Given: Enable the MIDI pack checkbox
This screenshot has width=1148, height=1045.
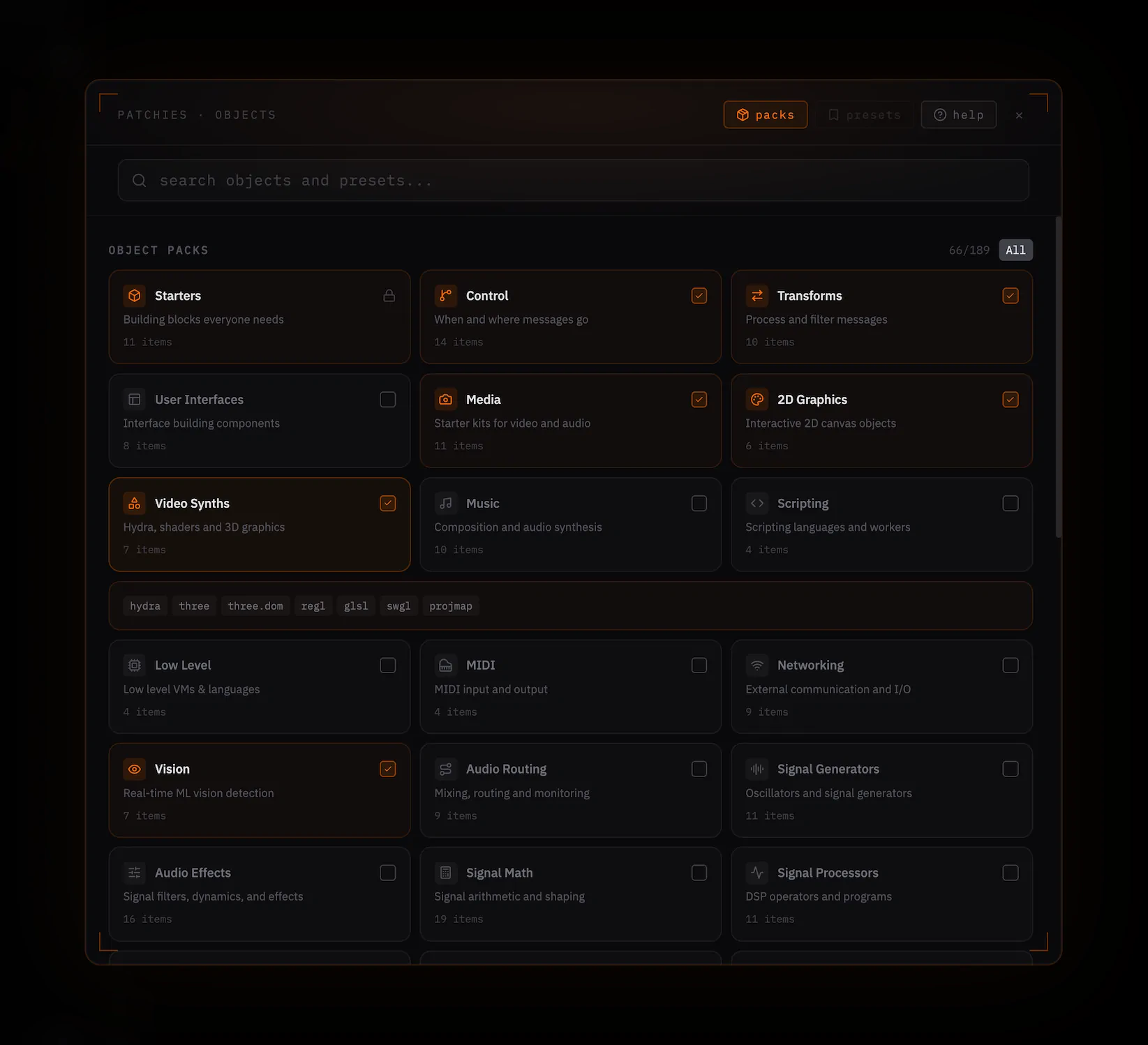Looking at the screenshot, I should [x=699, y=666].
